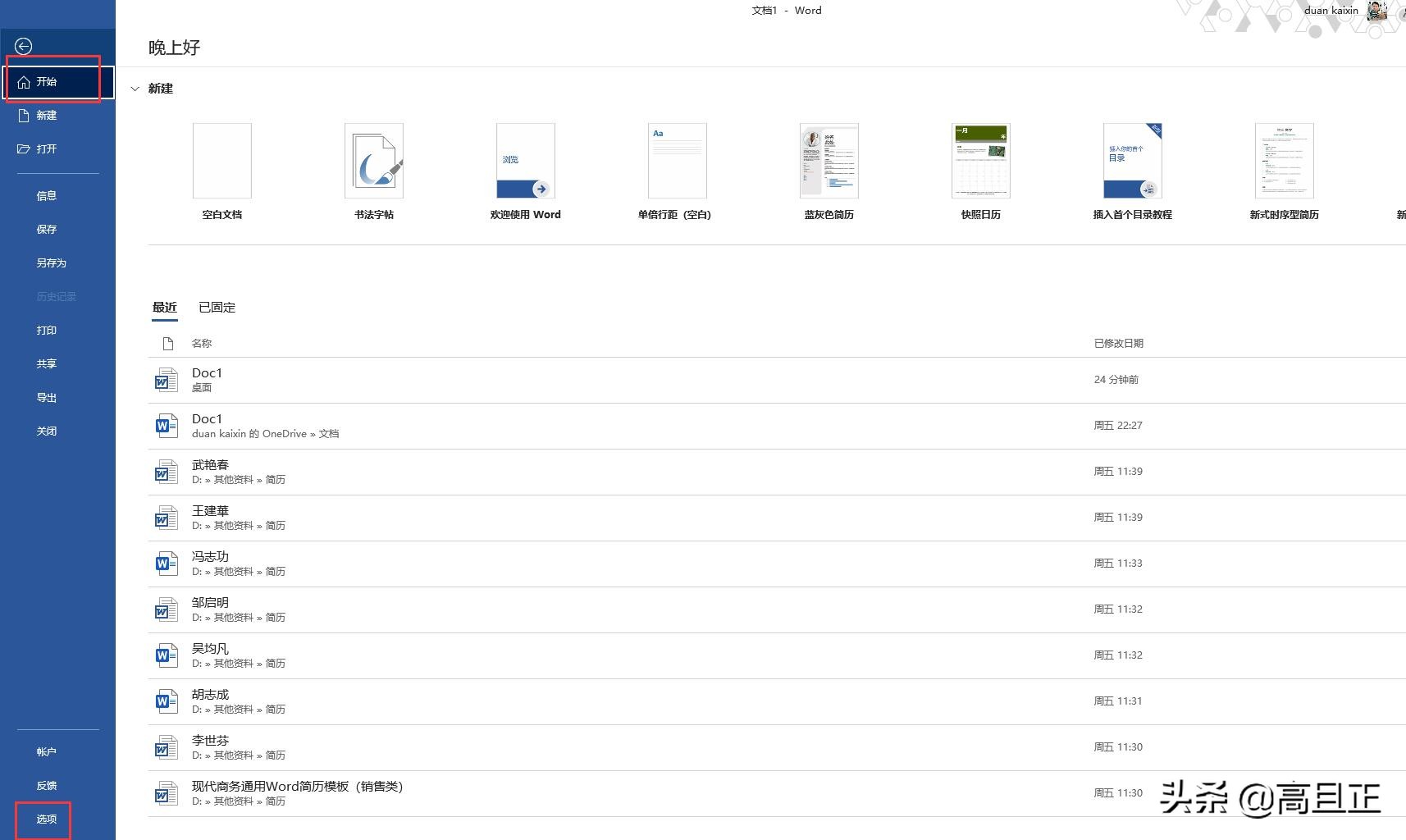Click the Word icon for 武艳春
The width and height of the screenshot is (1406, 840).
tap(167, 472)
